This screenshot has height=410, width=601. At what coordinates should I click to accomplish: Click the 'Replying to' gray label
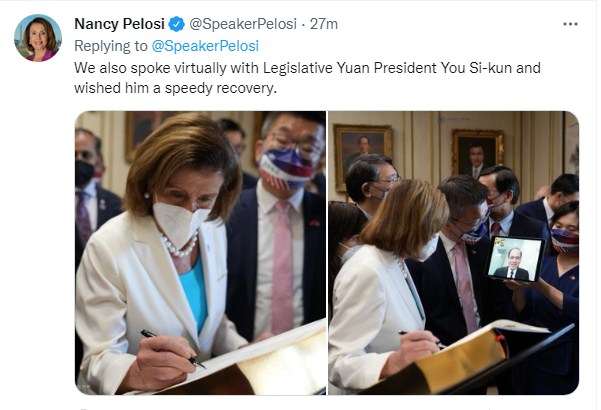point(111,46)
